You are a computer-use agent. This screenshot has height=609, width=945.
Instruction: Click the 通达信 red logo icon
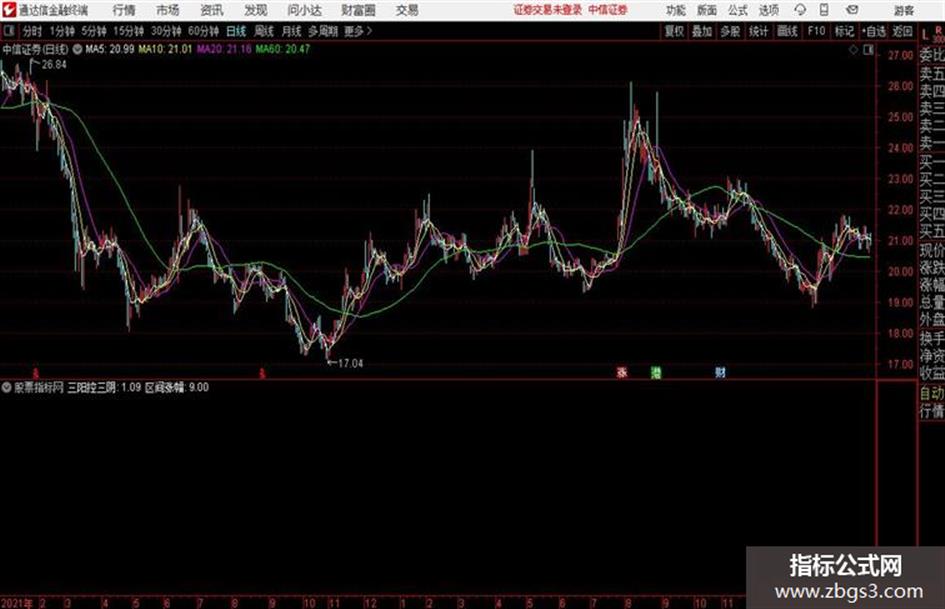pos(9,10)
